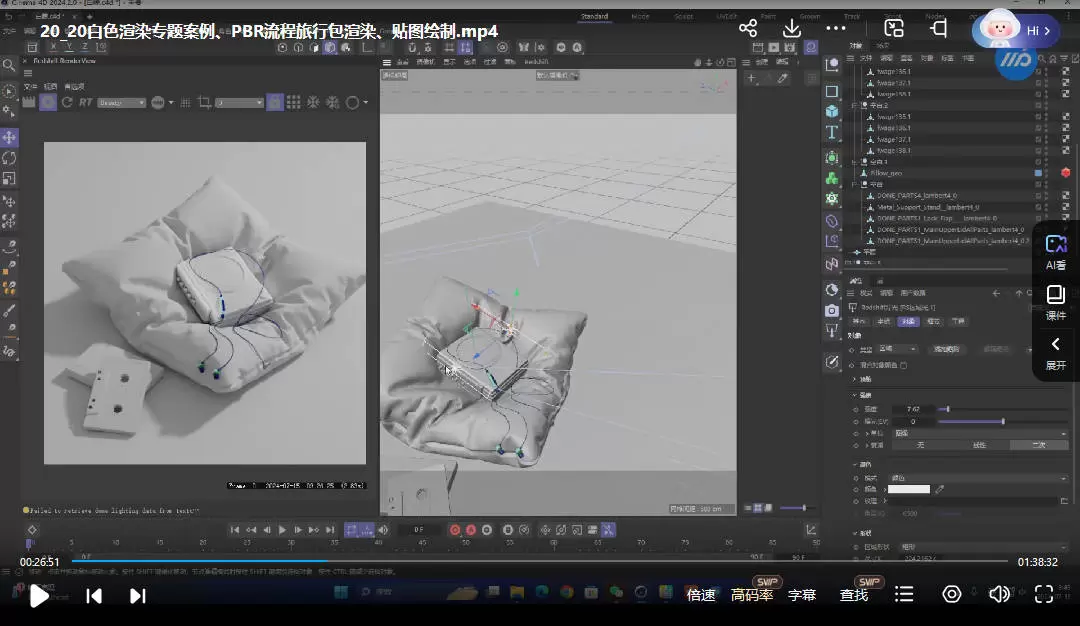The image size is (1080, 626).
Task: Select the Move tool in the left toolbar
Action: (9, 137)
